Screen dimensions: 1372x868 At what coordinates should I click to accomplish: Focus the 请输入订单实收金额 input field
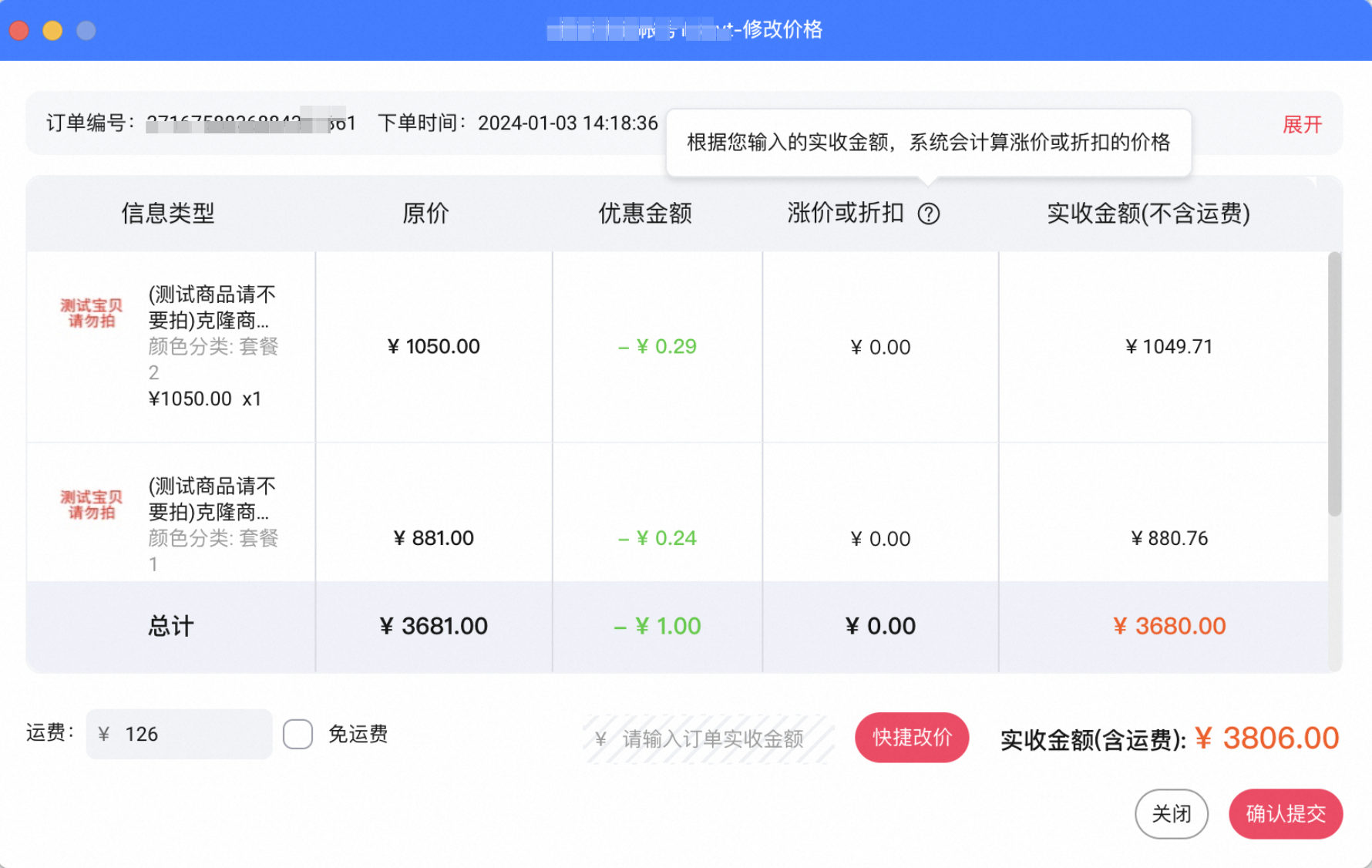pos(709,739)
